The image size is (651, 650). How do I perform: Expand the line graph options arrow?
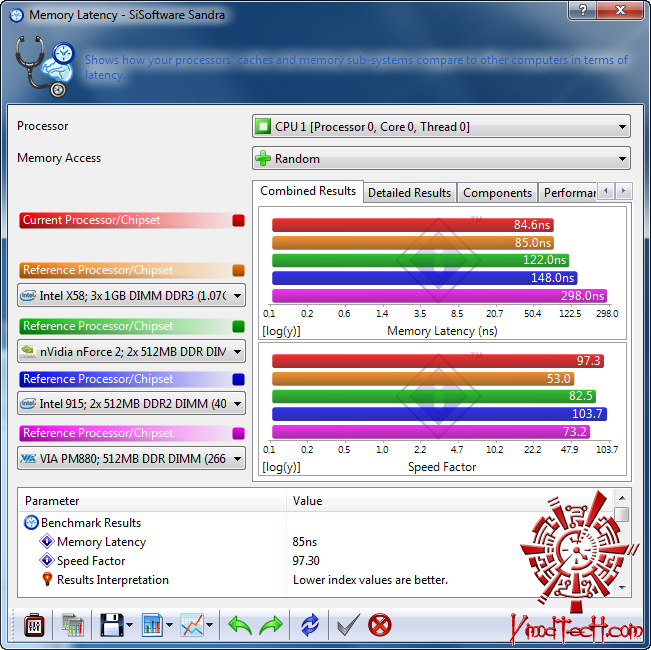(x=209, y=625)
